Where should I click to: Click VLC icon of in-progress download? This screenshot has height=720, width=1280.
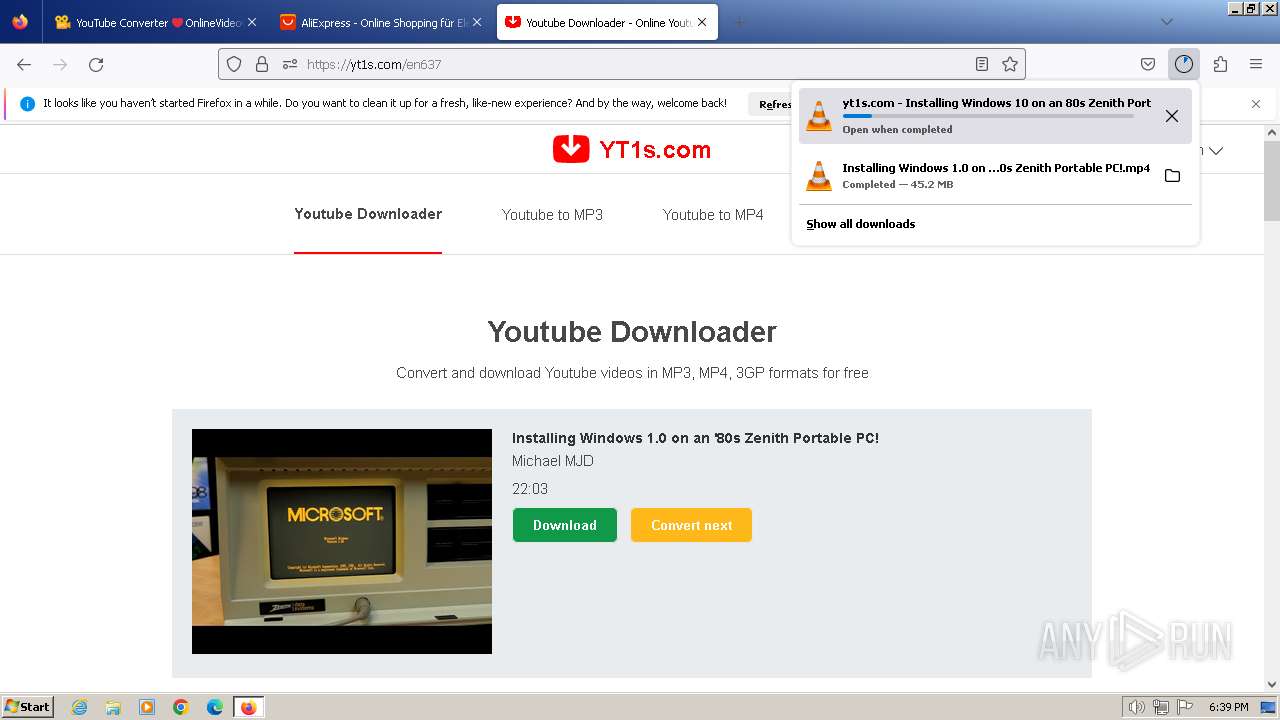(x=819, y=116)
